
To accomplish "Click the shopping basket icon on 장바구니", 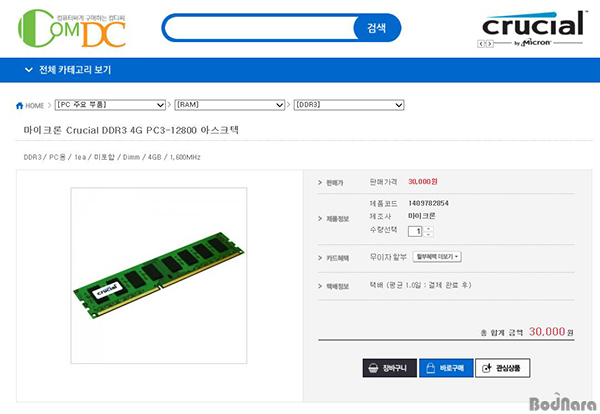I will [373, 368].
